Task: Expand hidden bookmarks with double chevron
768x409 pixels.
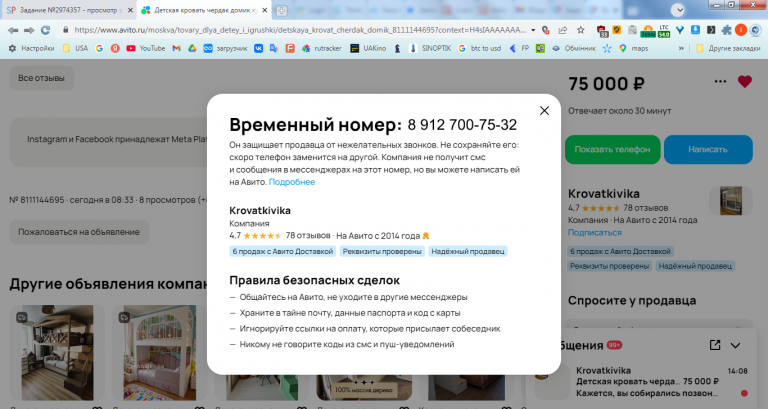Action: 681,48
